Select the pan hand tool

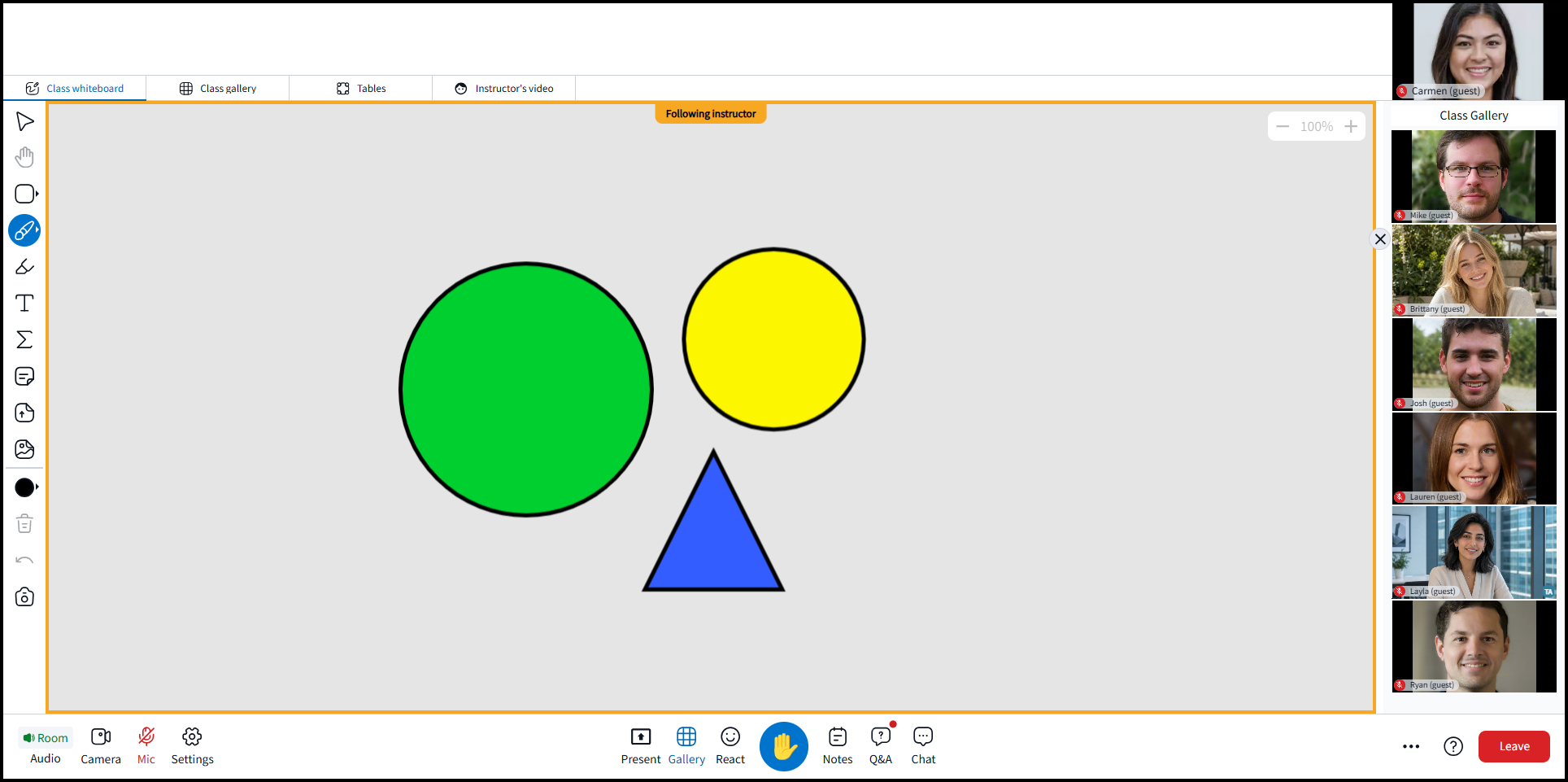pos(24,157)
